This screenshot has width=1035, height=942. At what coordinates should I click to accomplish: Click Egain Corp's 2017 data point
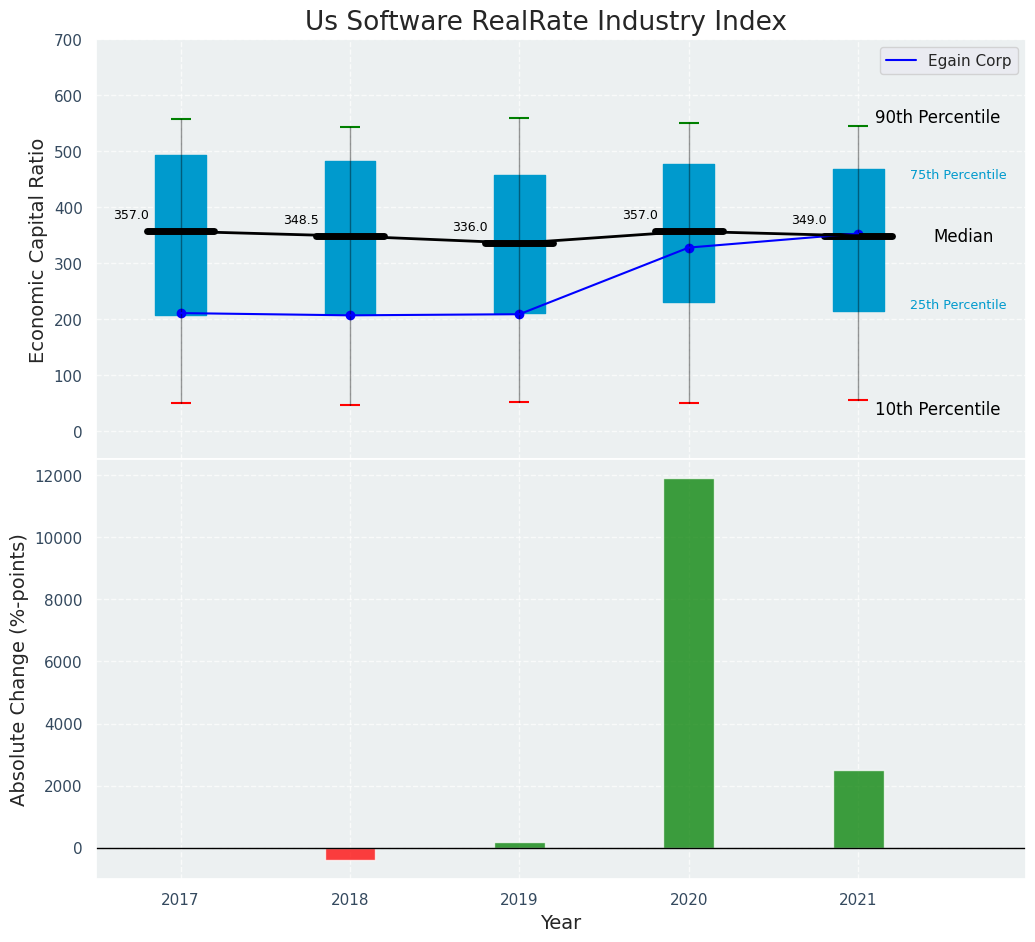pyautogui.click(x=181, y=314)
